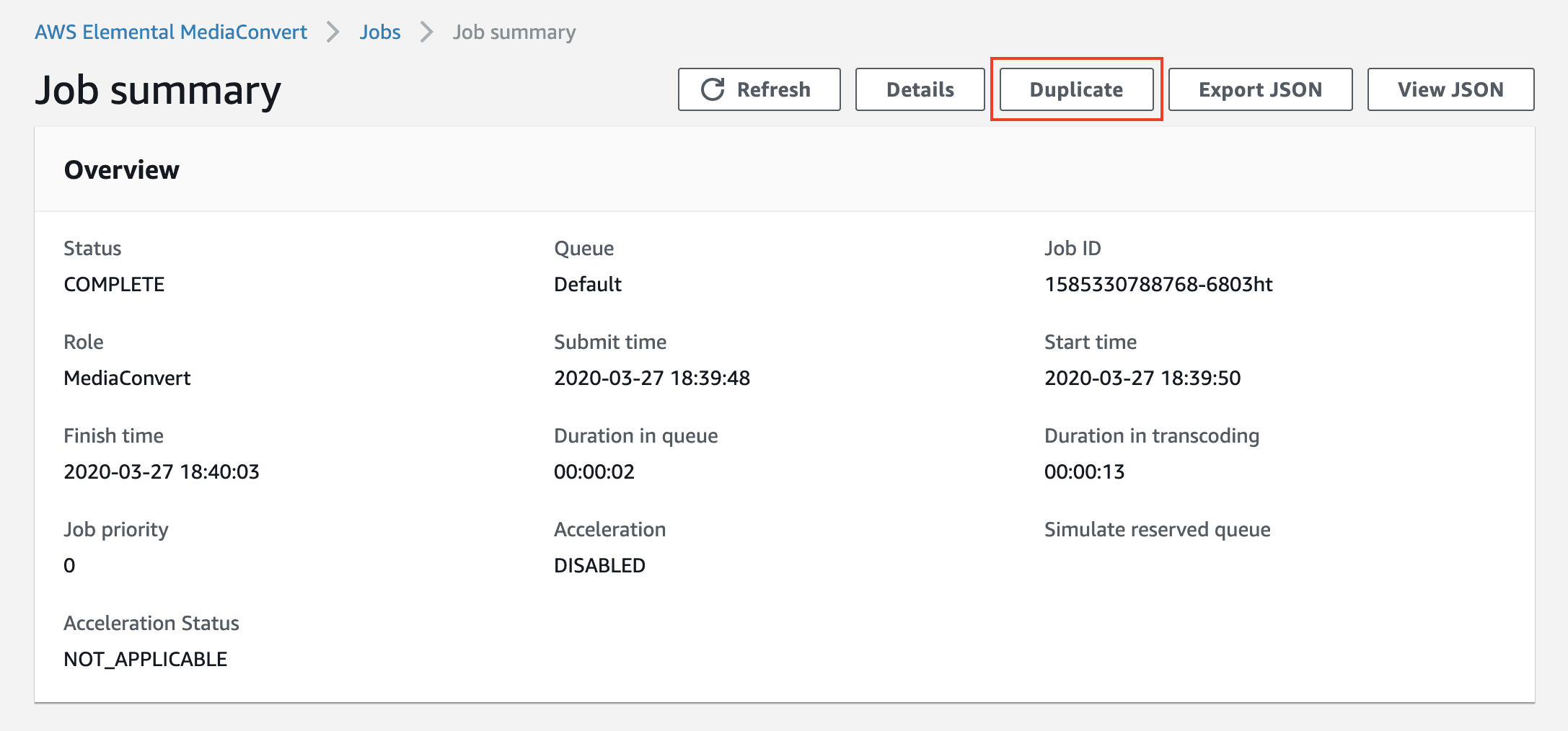Select queue duration 00:00:02
1568x731 pixels.
[594, 471]
